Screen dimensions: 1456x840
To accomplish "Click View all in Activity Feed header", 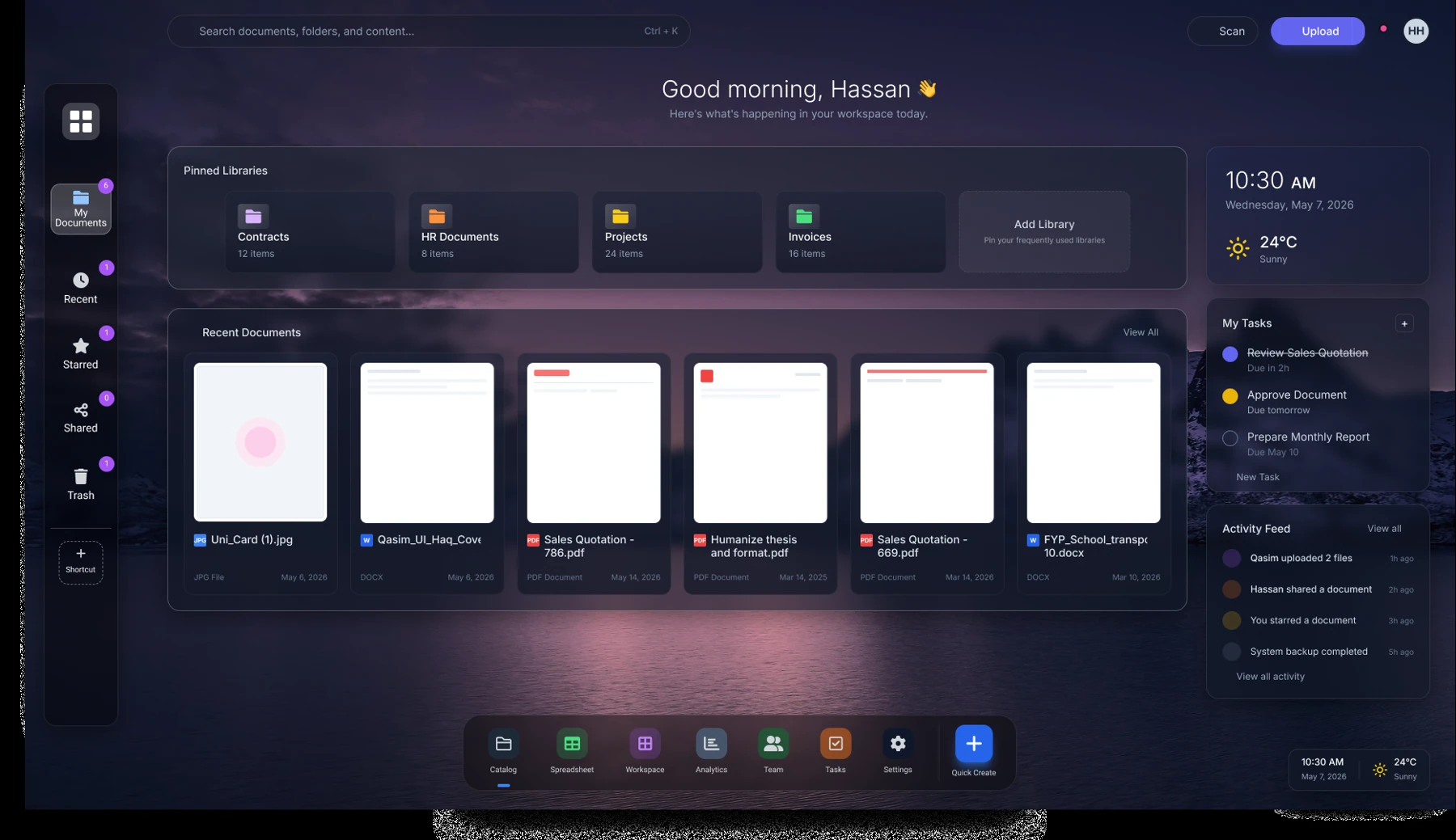I will (x=1384, y=529).
